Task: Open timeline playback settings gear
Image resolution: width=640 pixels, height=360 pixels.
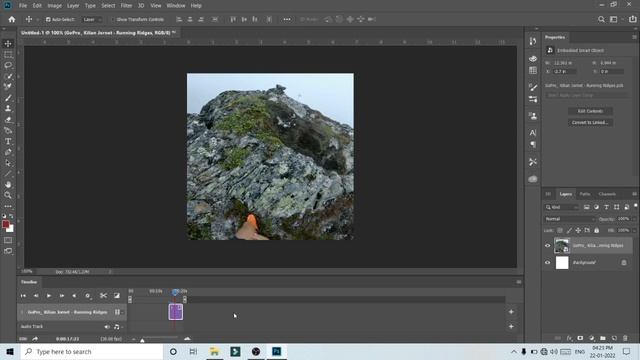Action: coord(88,296)
